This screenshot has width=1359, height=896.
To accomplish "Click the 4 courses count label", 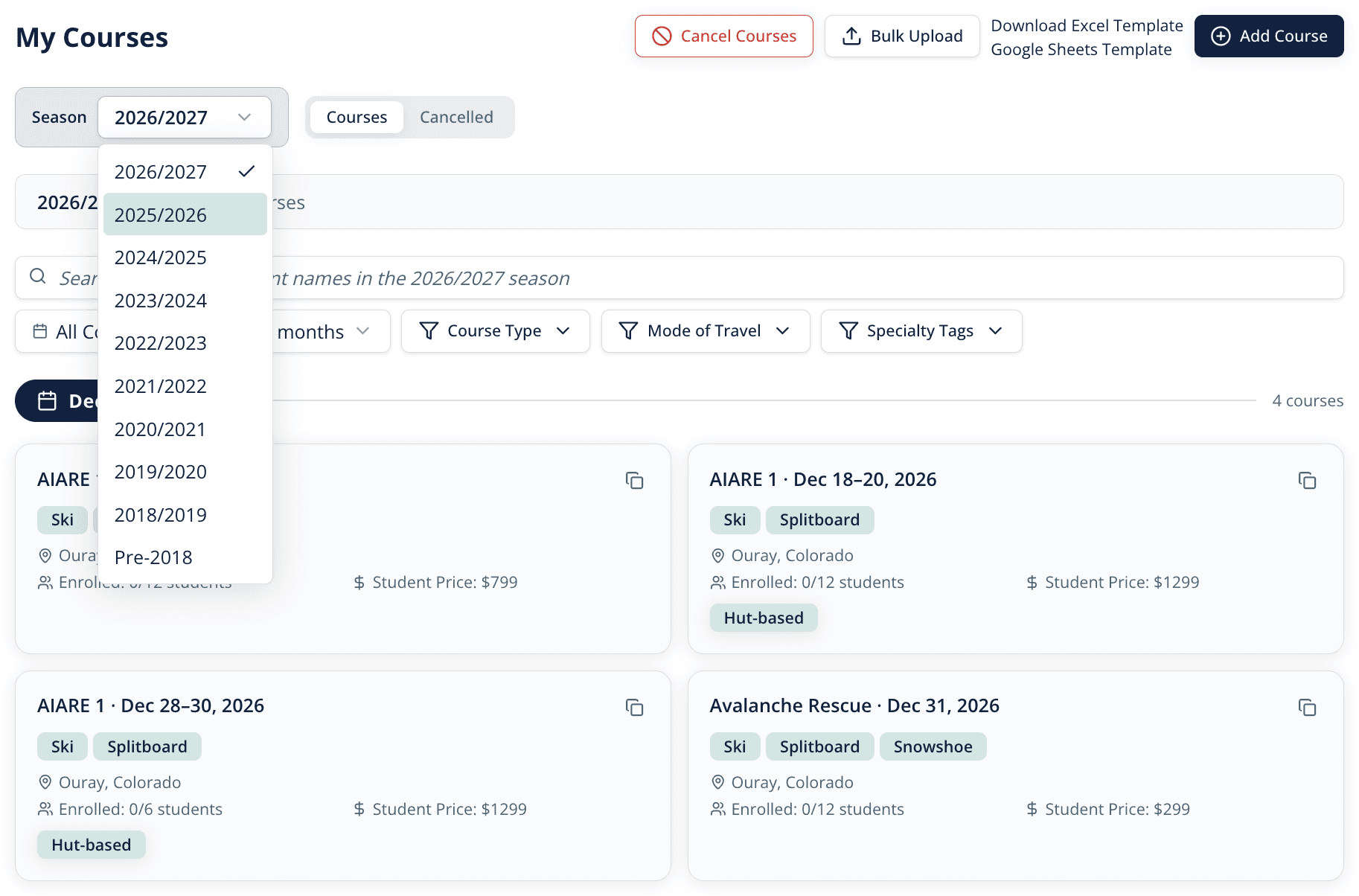I will [x=1308, y=400].
